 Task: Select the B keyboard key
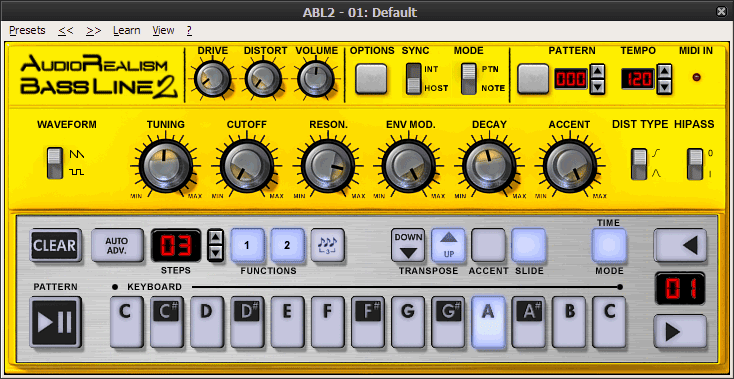(x=569, y=322)
